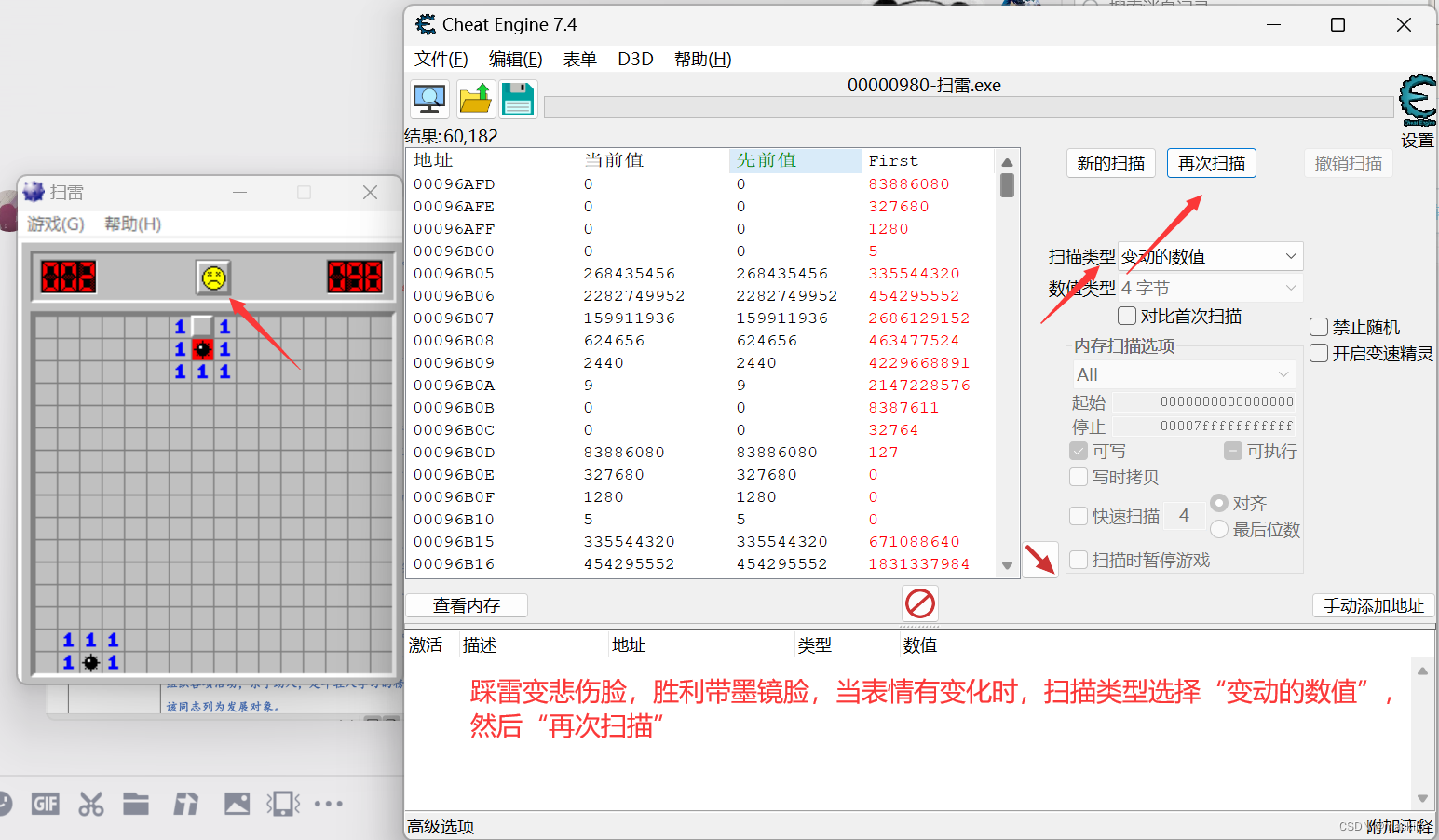The width and height of the screenshot is (1439, 840).
Task: Enable 开启变速精灵 checkbox
Action: 1319,353
